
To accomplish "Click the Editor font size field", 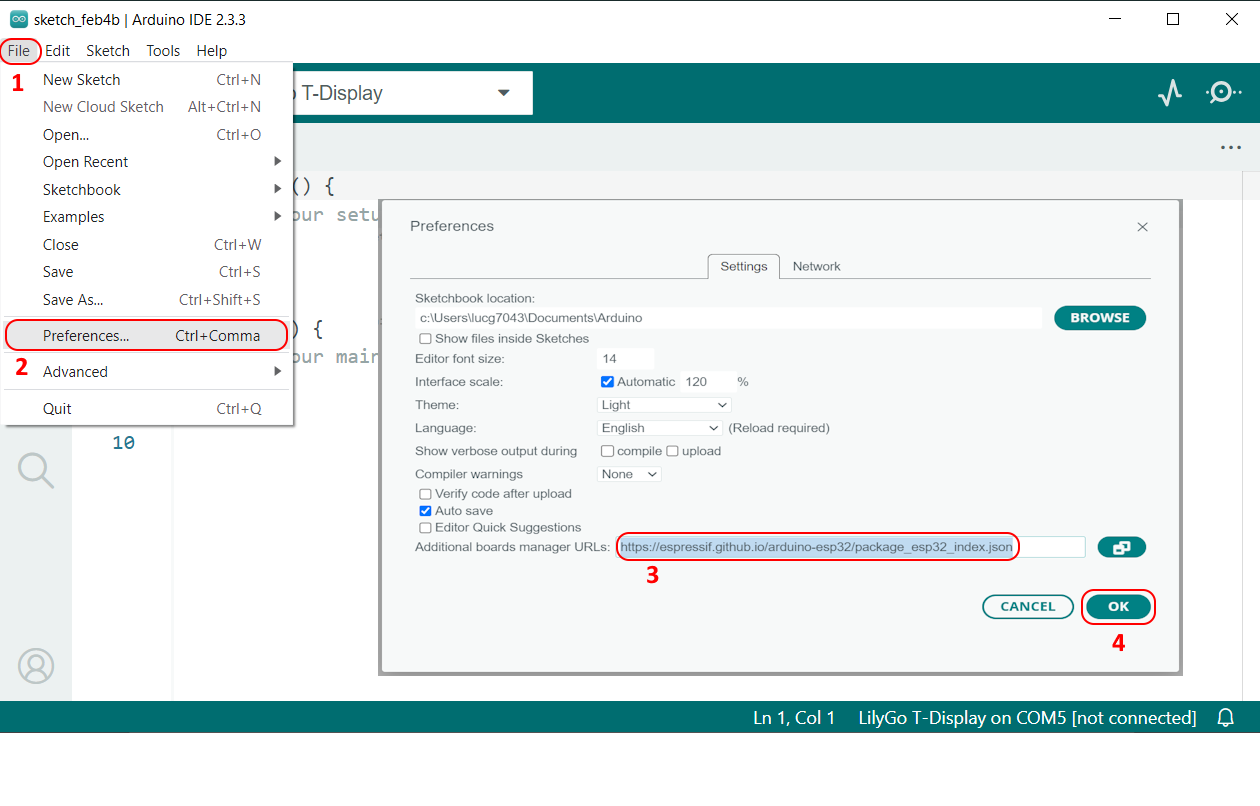I will [625, 359].
